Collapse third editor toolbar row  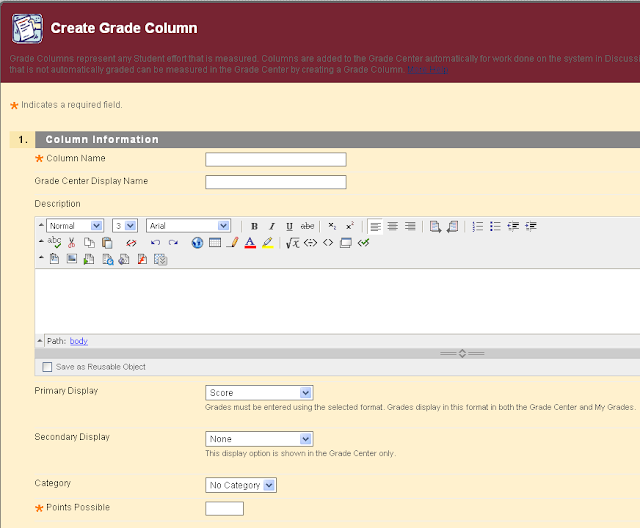41,257
